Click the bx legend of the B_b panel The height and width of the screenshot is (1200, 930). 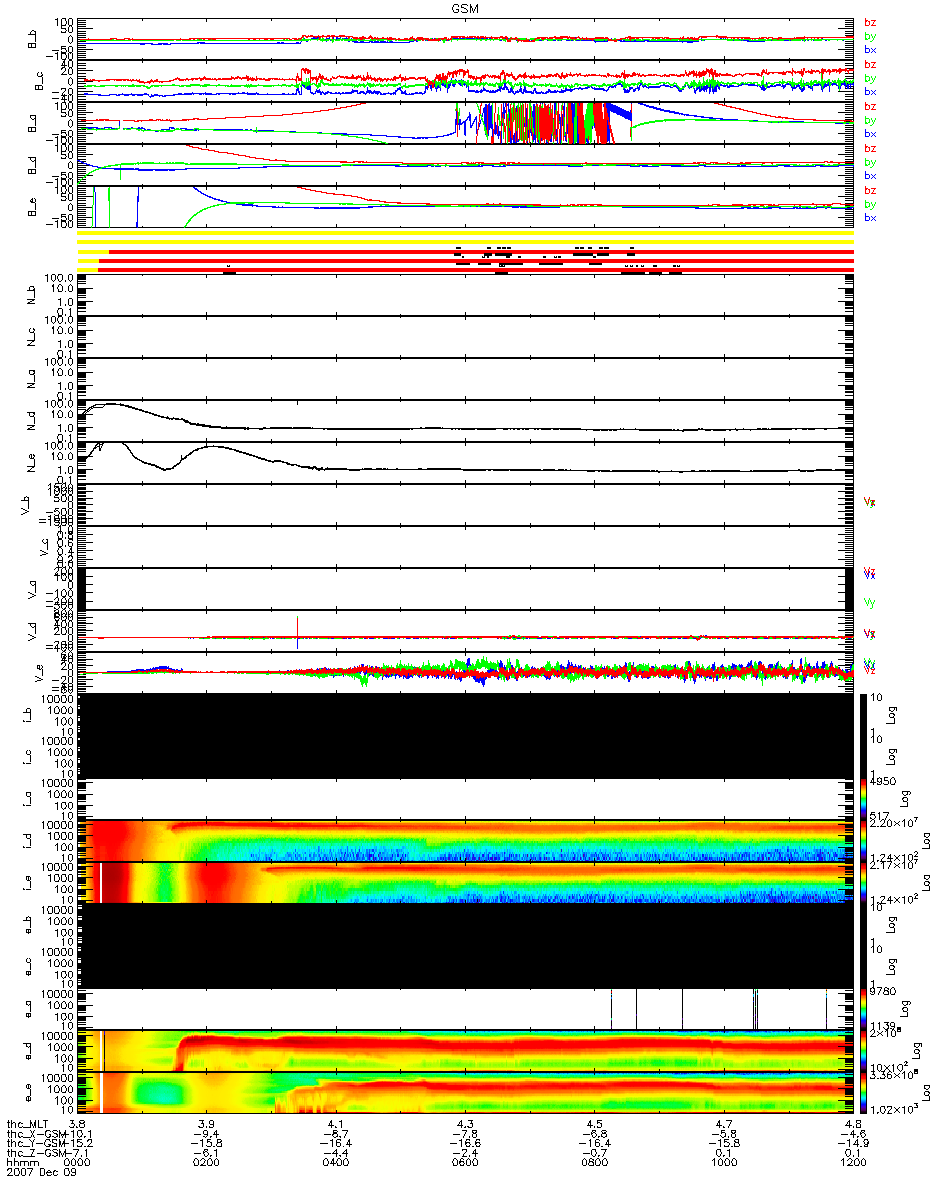(870, 49)
